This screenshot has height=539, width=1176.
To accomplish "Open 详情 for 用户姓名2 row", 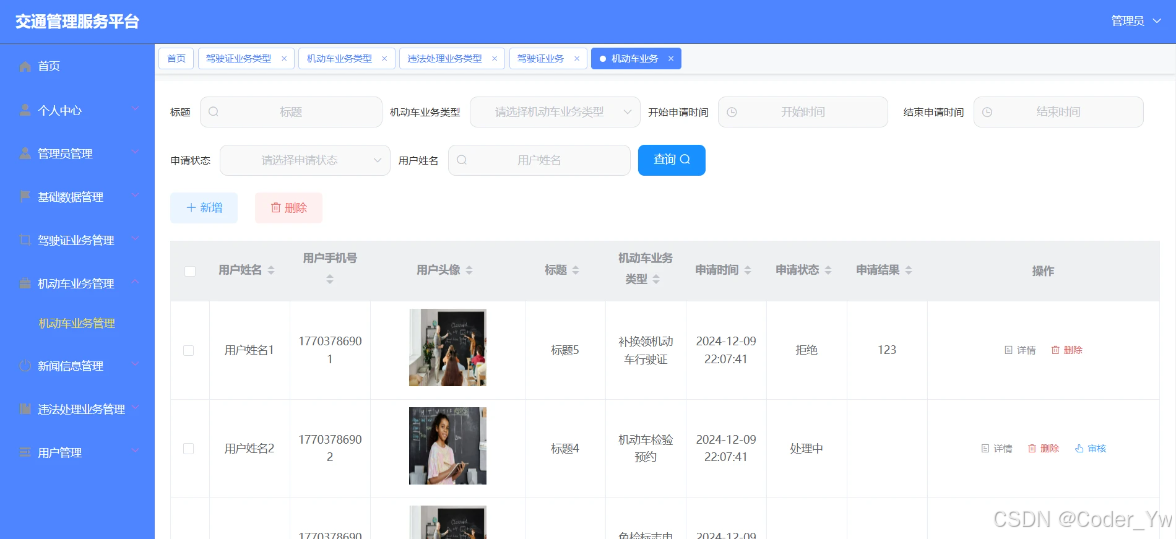I will [997, 448].
